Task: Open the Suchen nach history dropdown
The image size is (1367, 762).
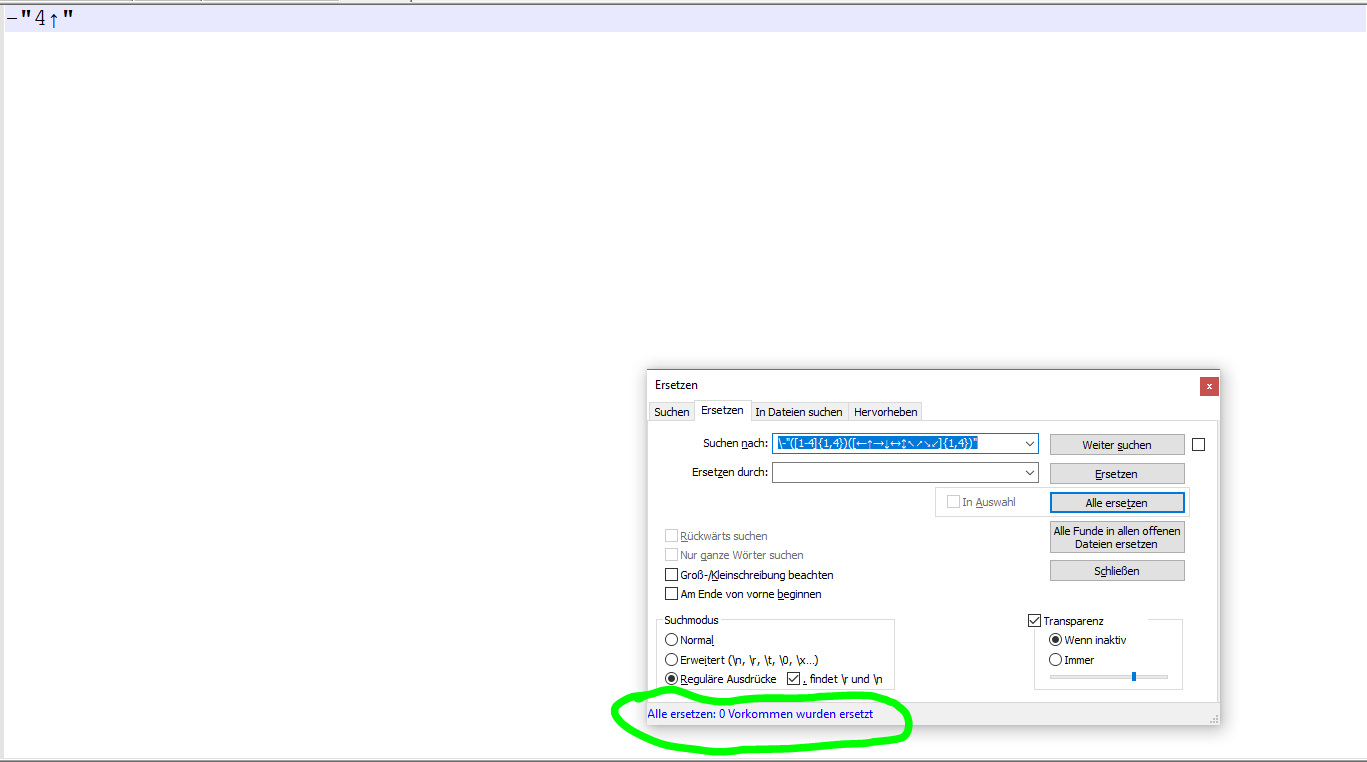Action: [1028, 443]
